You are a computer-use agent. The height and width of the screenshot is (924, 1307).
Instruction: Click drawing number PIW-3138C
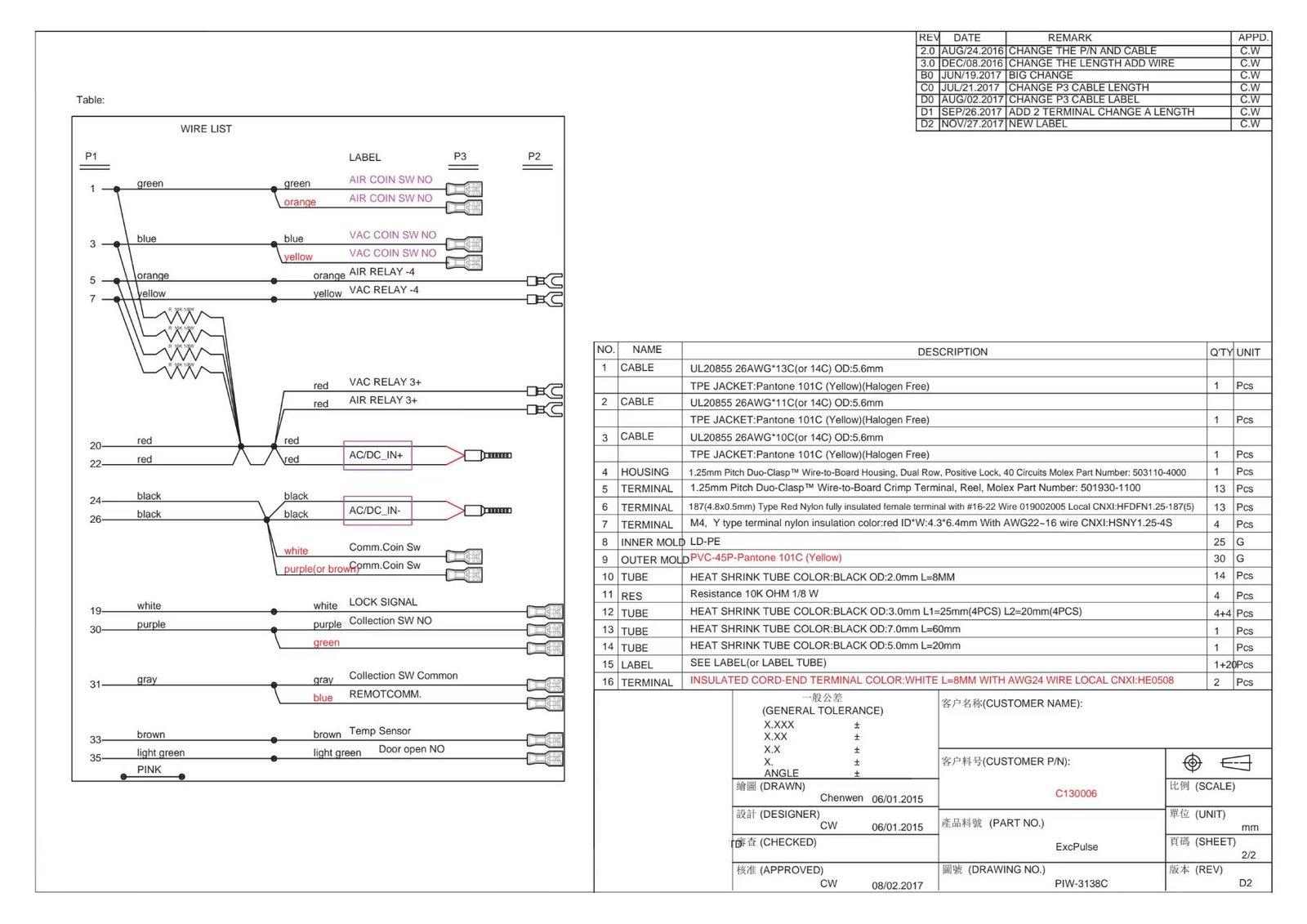[1081, 883]
